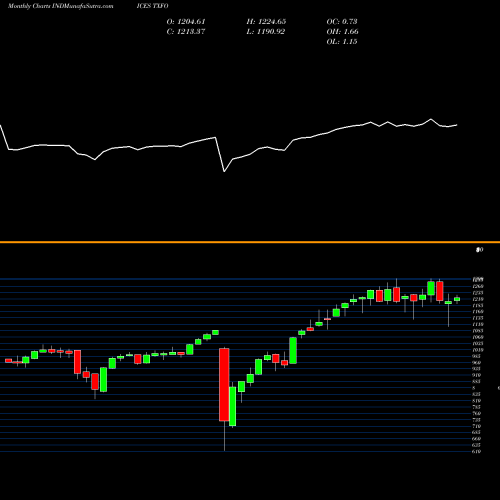
Task: Click the 610 price axis label
Action: pyautogui.click(x=477, y=451)
